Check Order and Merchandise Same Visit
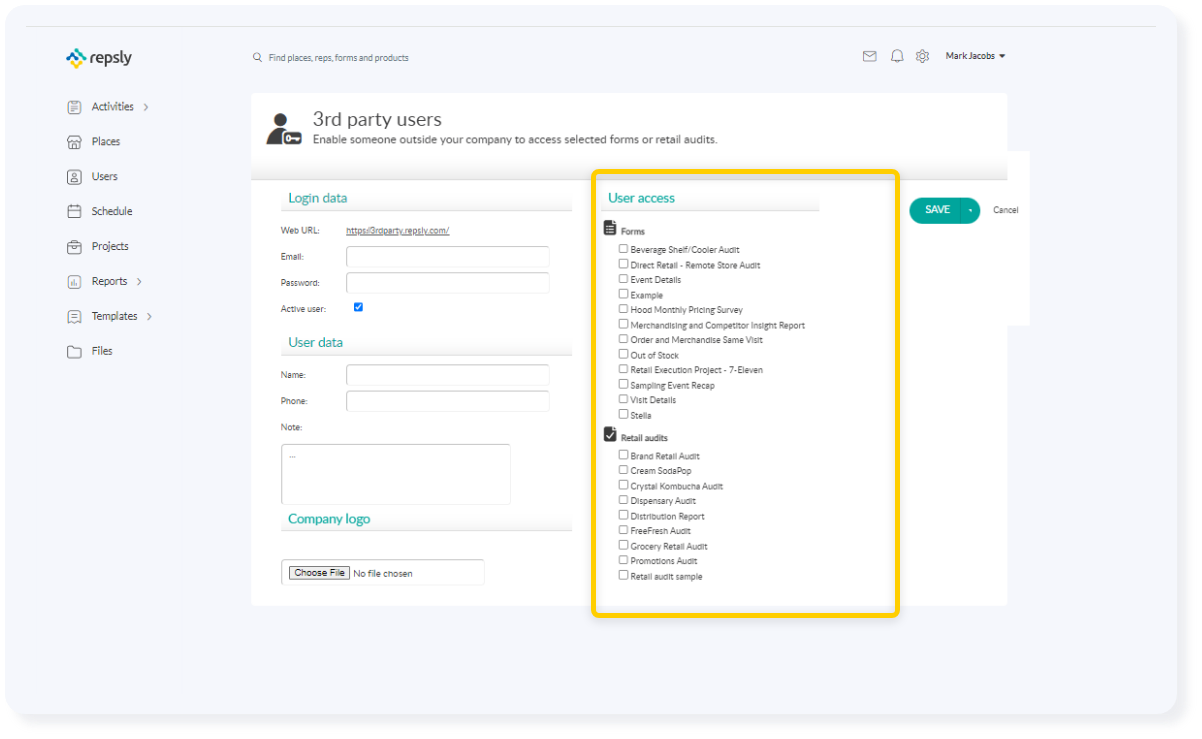Screen dimensions: 1202x739 point(624,339)
